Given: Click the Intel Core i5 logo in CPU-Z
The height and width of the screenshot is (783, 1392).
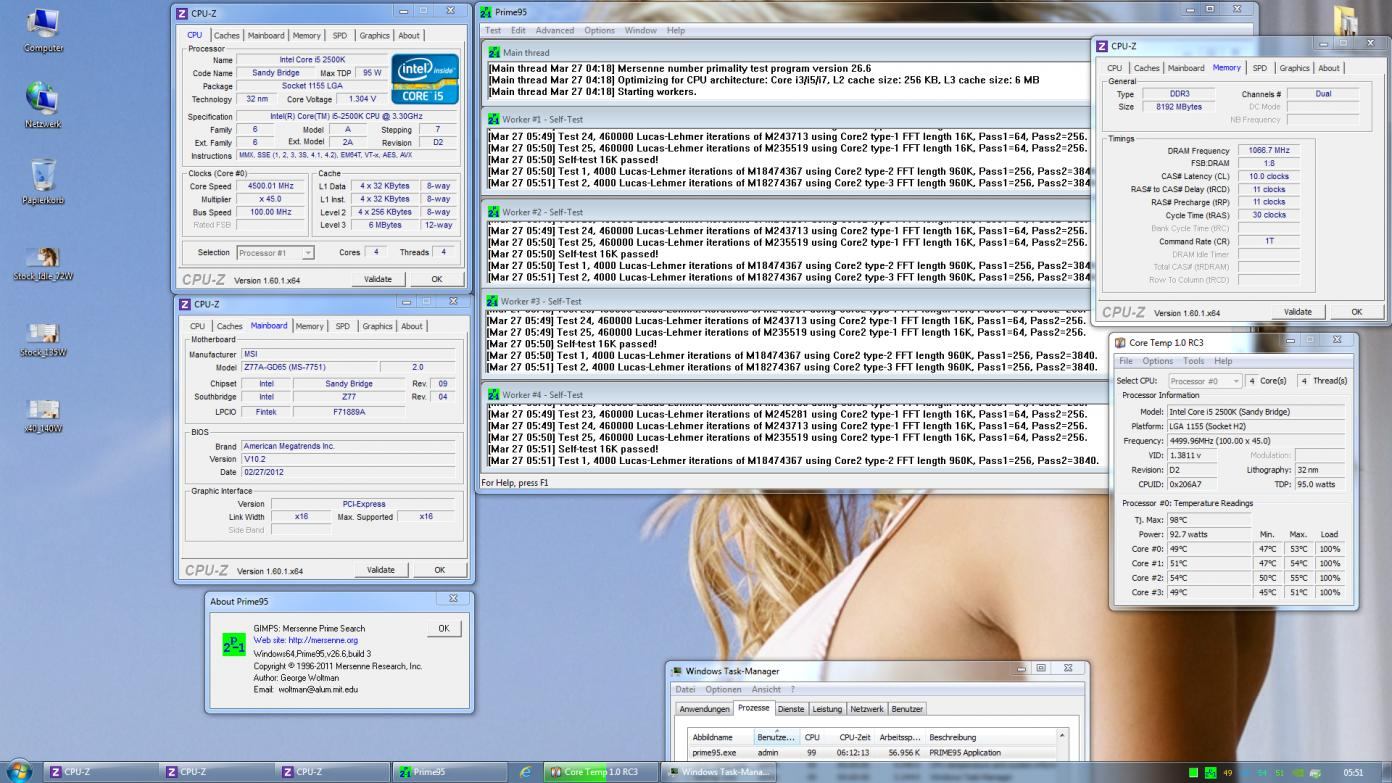Looking at the screenshot, I should coord(425,79).
